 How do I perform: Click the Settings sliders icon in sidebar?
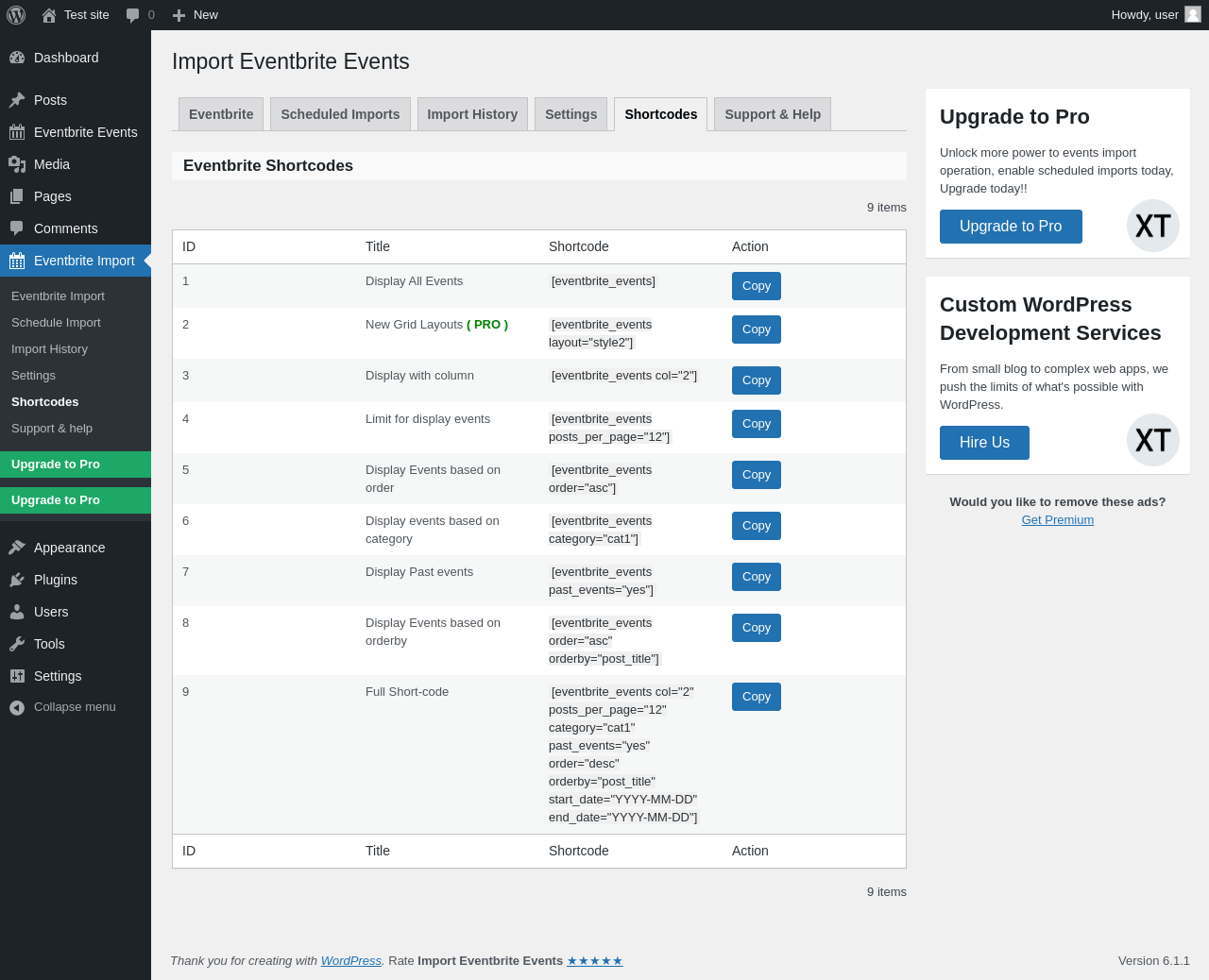17,676
